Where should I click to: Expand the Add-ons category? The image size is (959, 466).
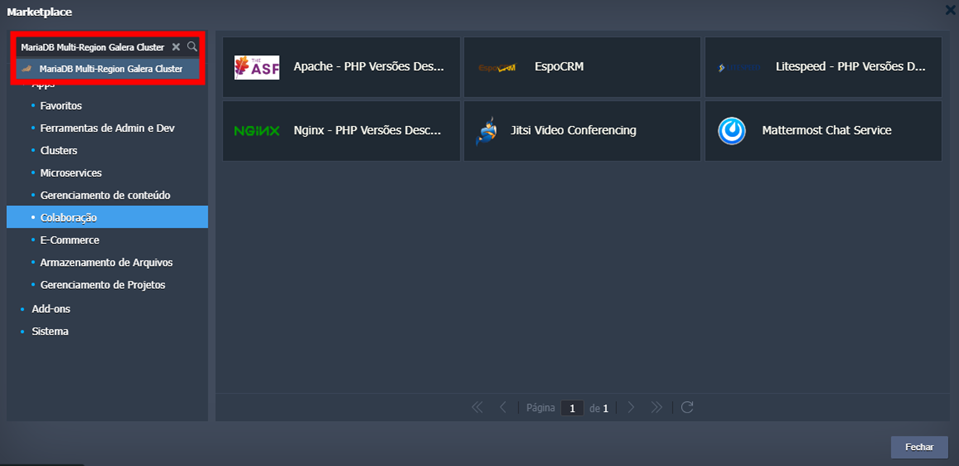50,309
